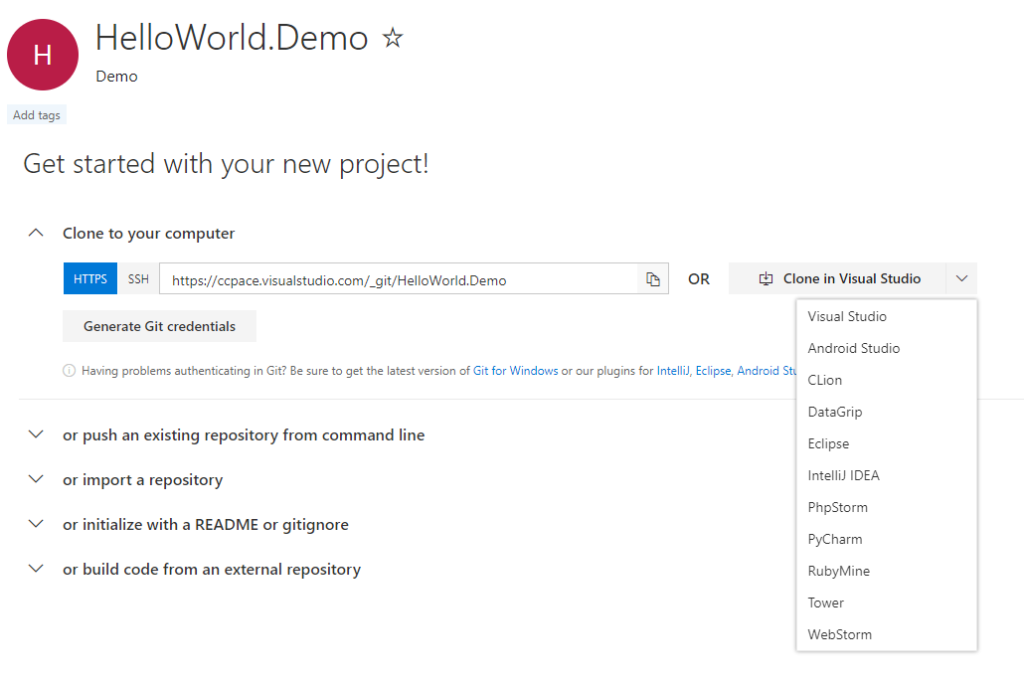Collapse the Clone to your computer section
This screenshot has width=1024, height=688.
[x=36, y=232]
